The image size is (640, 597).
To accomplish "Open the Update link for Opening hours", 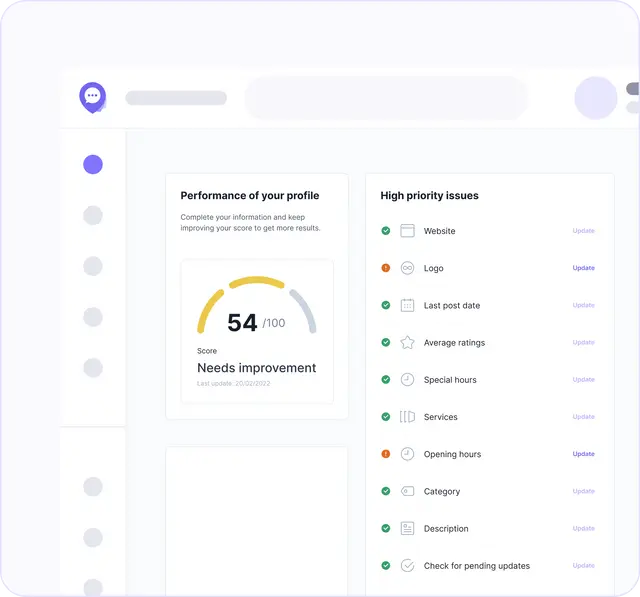I will (584, 454).
